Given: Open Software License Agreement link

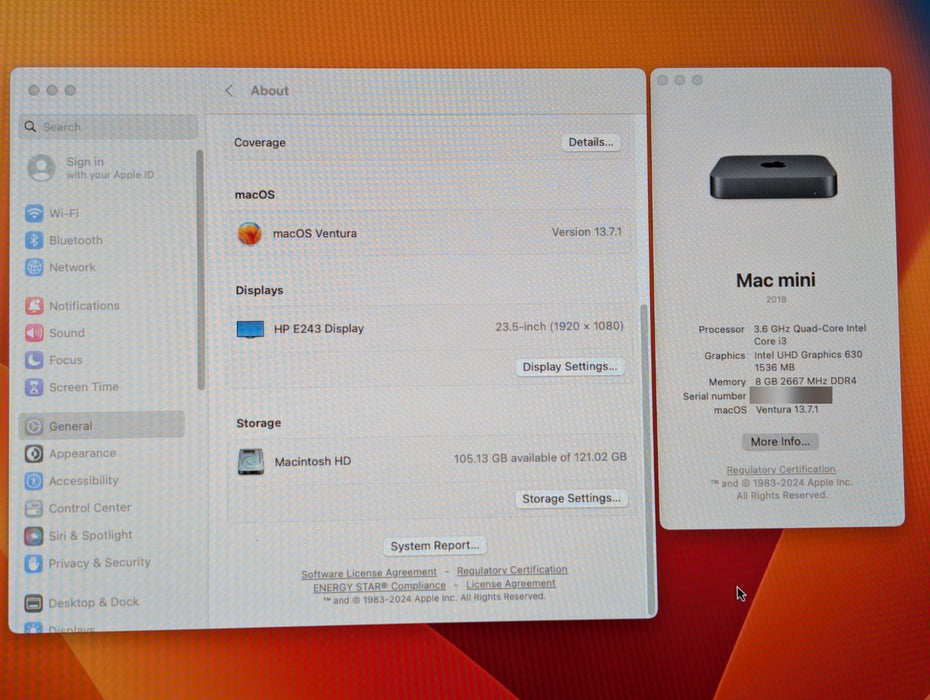Looking at the screenshot, I should point(369,573).
